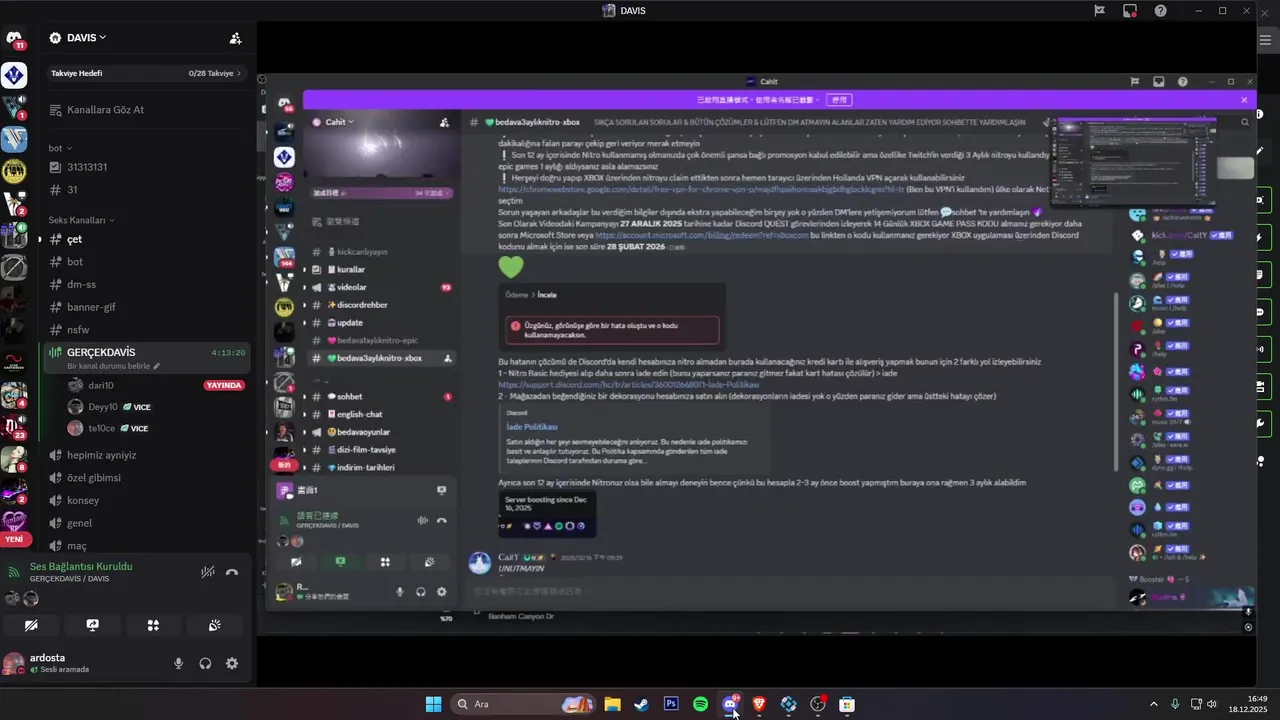Open the activities launcher button
The width and height of the screenshot is (1280, 720).
(153, 625)
